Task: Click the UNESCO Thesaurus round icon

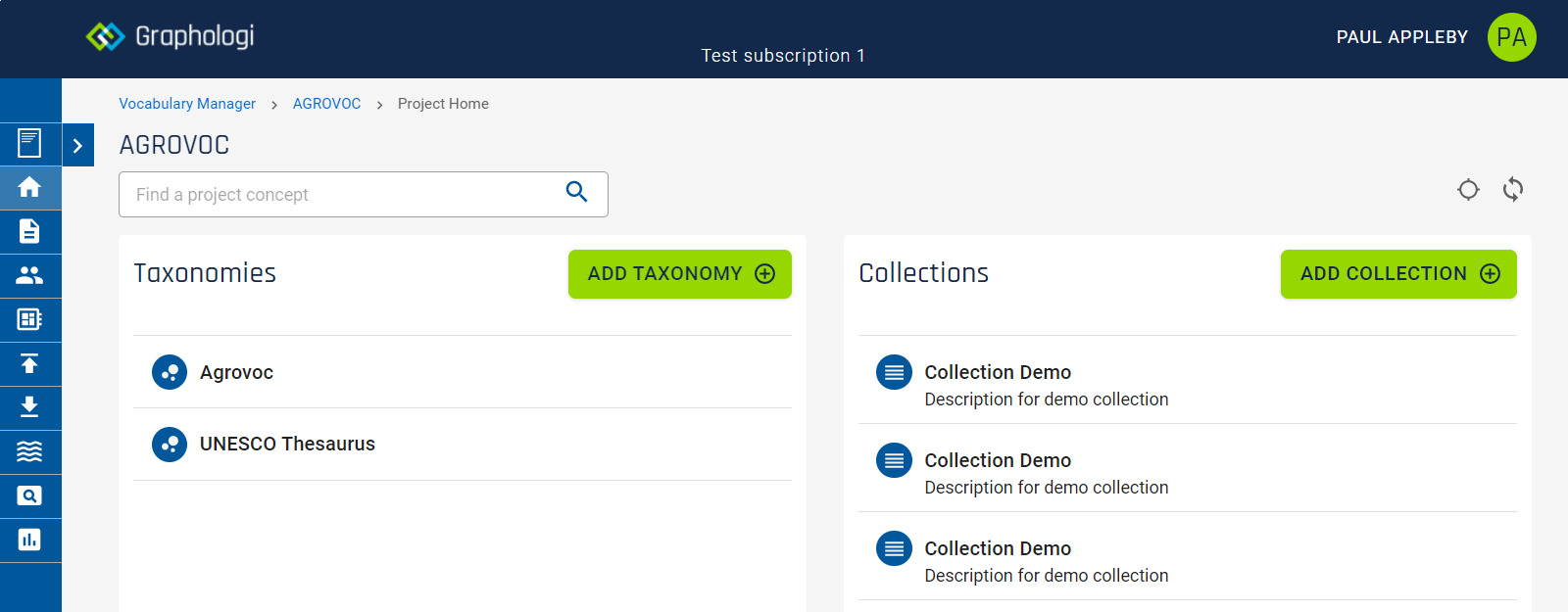Action: (x=170, y=444)
